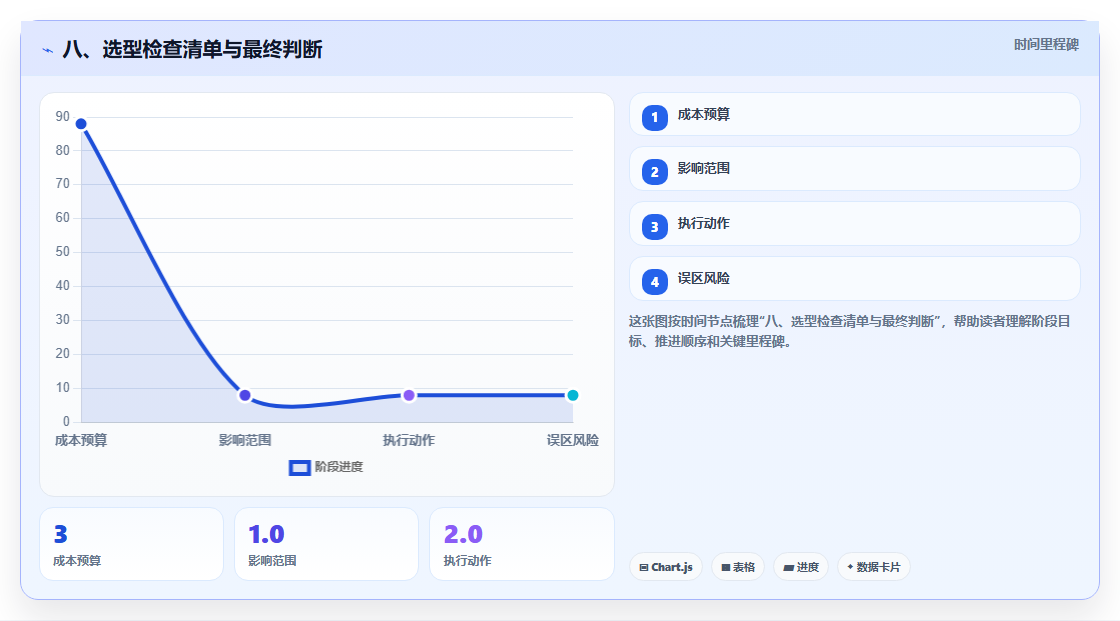Click the 误区风险 cyan data point
This screenshot has width=1120, height=621.
coord(572,395)
